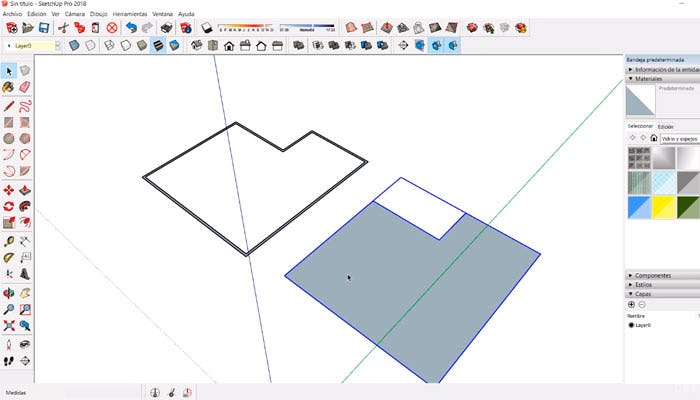Open the Cámara menu
The image size is (700, 400).
[x=75, y=14]
